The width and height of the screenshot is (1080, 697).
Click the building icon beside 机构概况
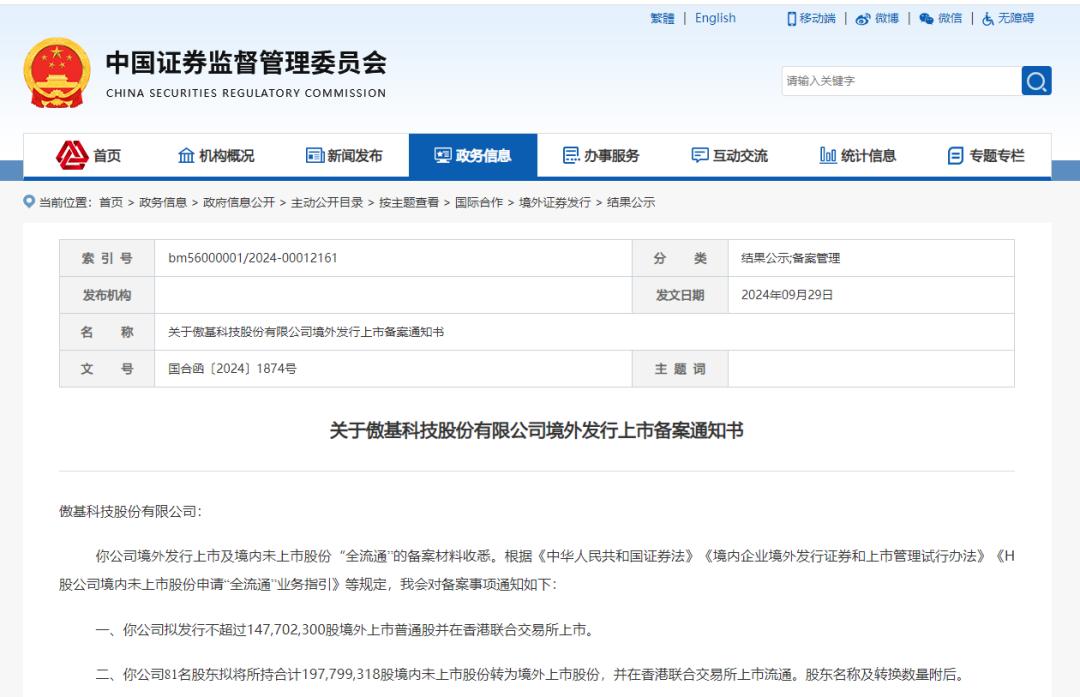coord(186,156)
